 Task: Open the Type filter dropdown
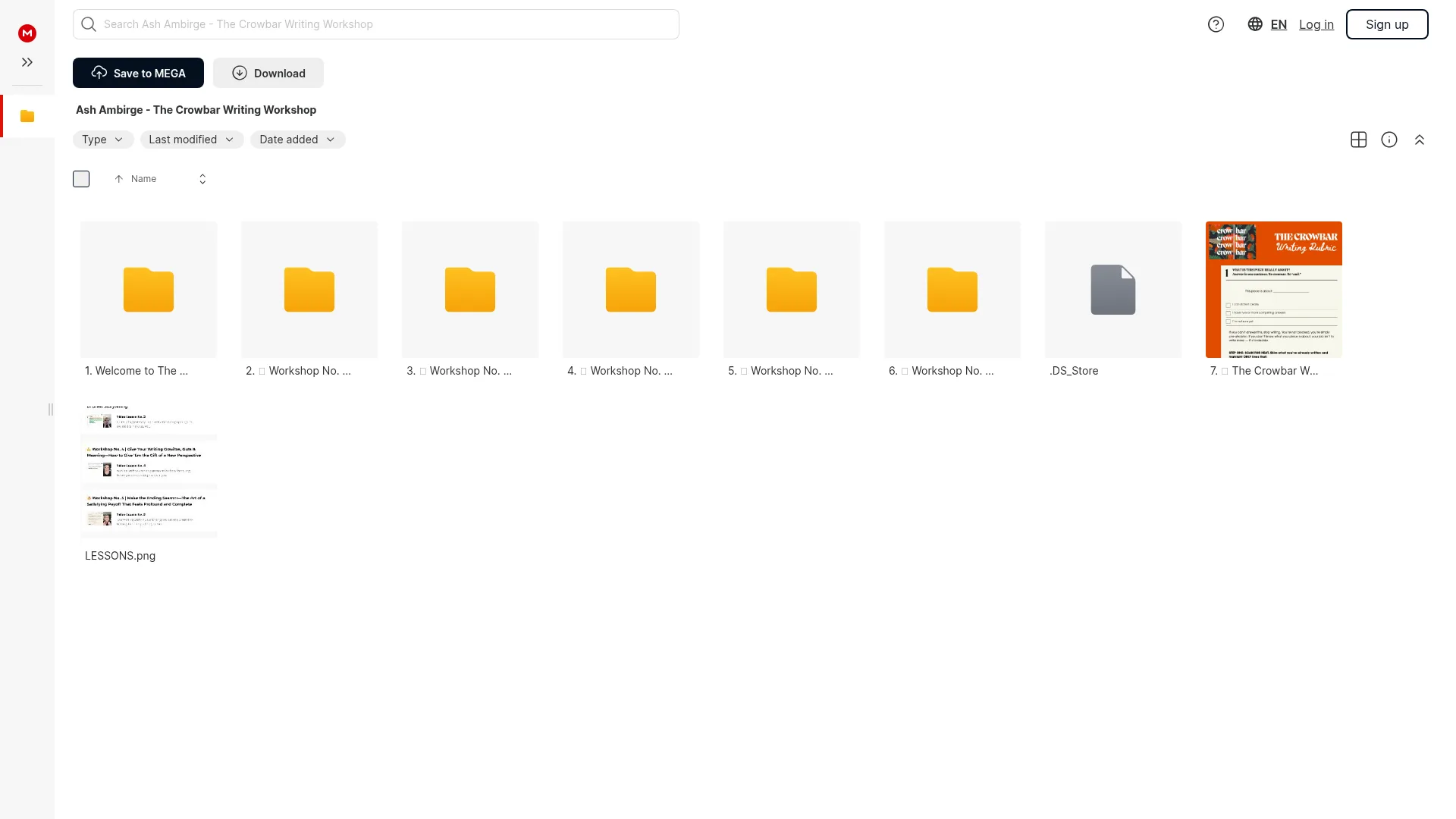click(x=103, y=140)
